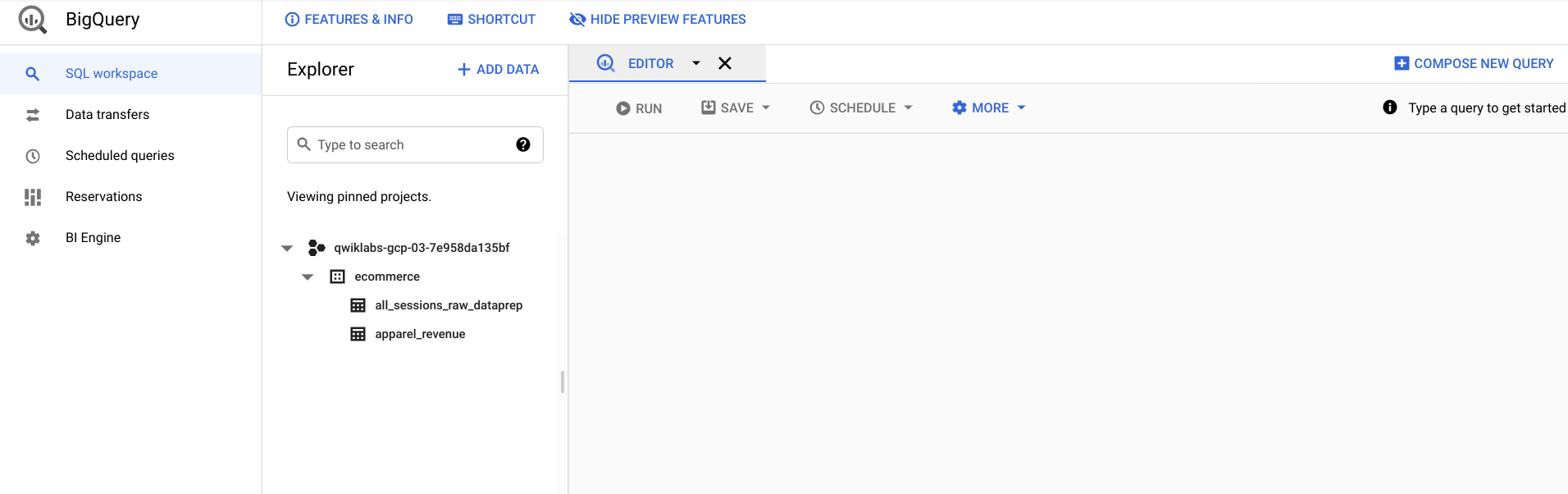Click the apparel_revenue table icon

point(358,334)
